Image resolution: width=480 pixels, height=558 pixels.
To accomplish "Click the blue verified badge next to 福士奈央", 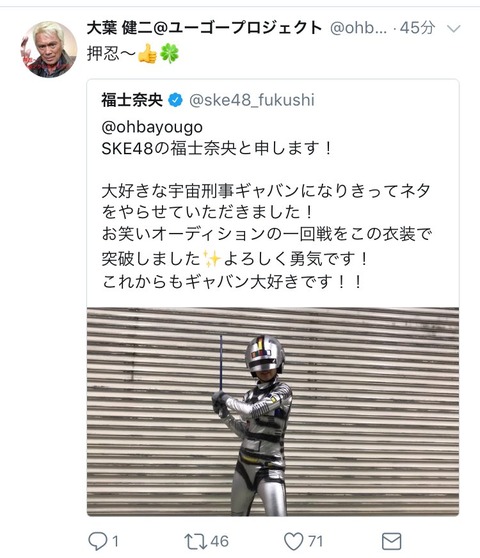I will click(175, 100).
